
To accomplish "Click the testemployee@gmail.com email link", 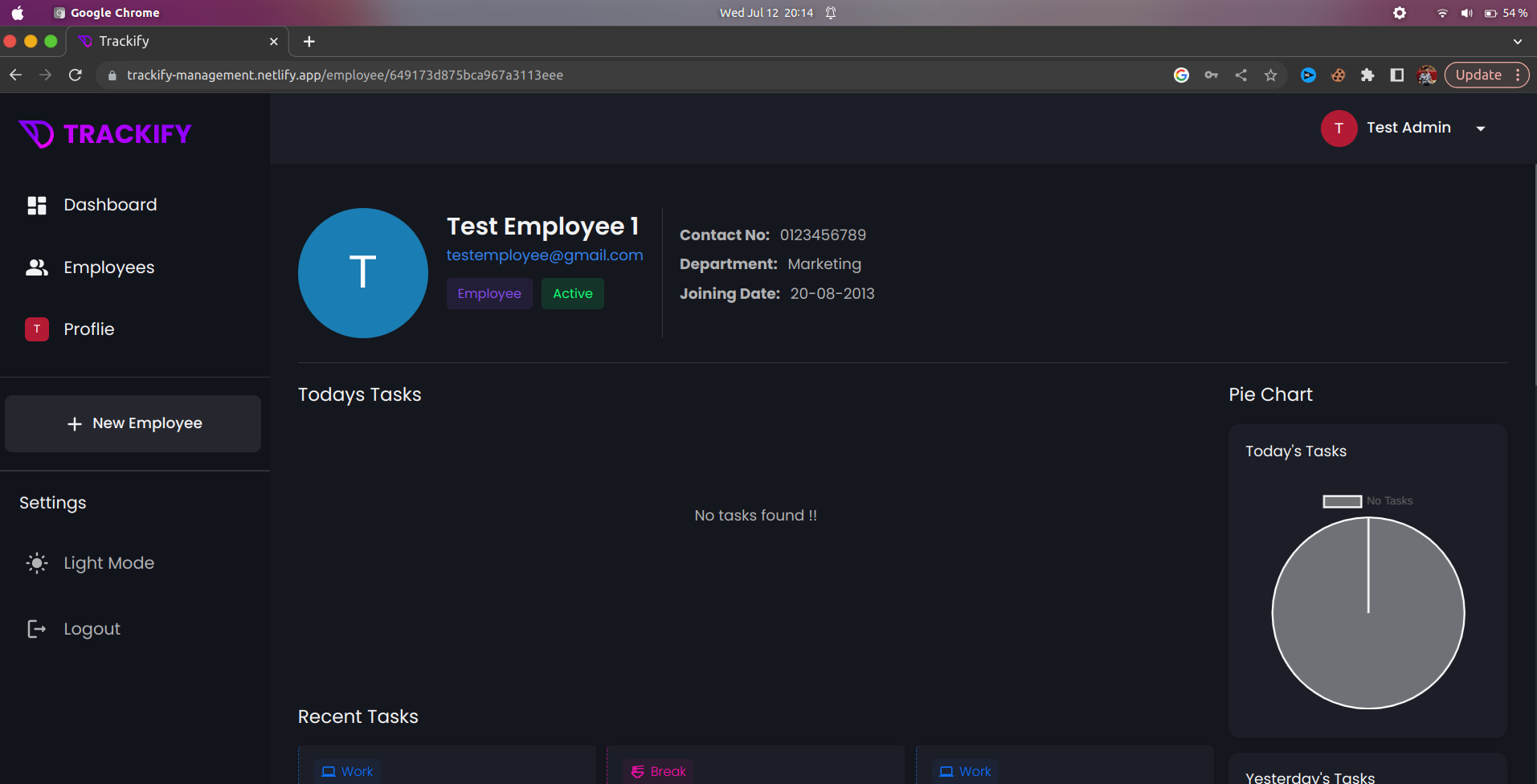I will [x=545, y=255].
